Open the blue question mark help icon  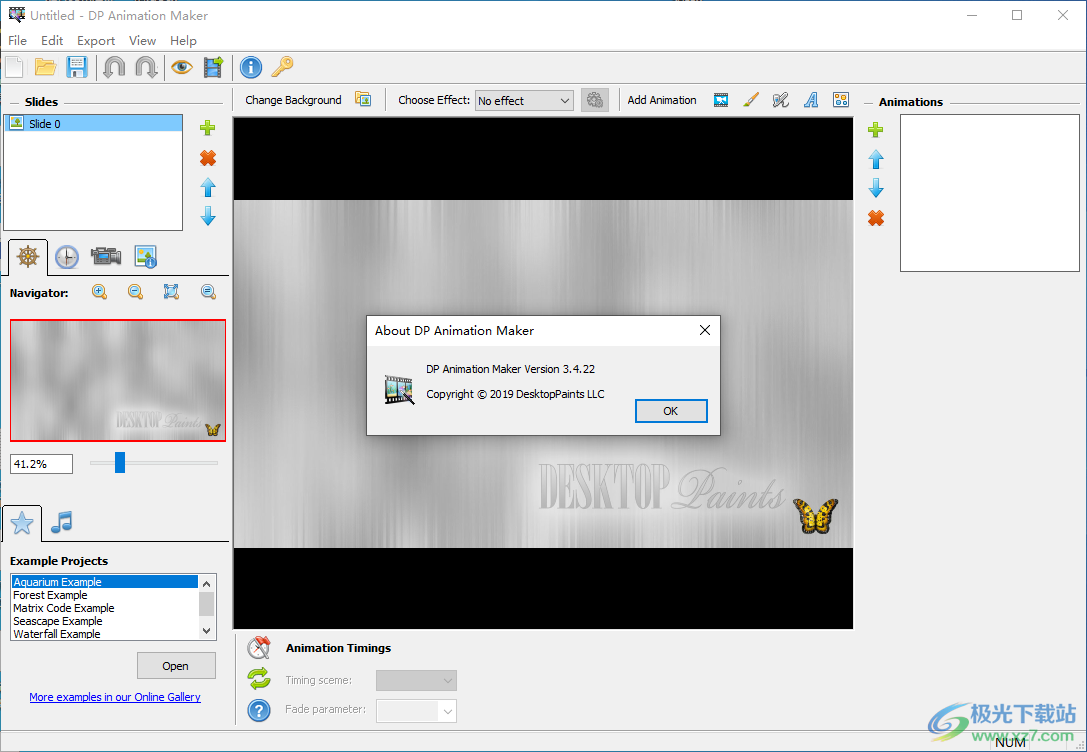tap(259, 710)
